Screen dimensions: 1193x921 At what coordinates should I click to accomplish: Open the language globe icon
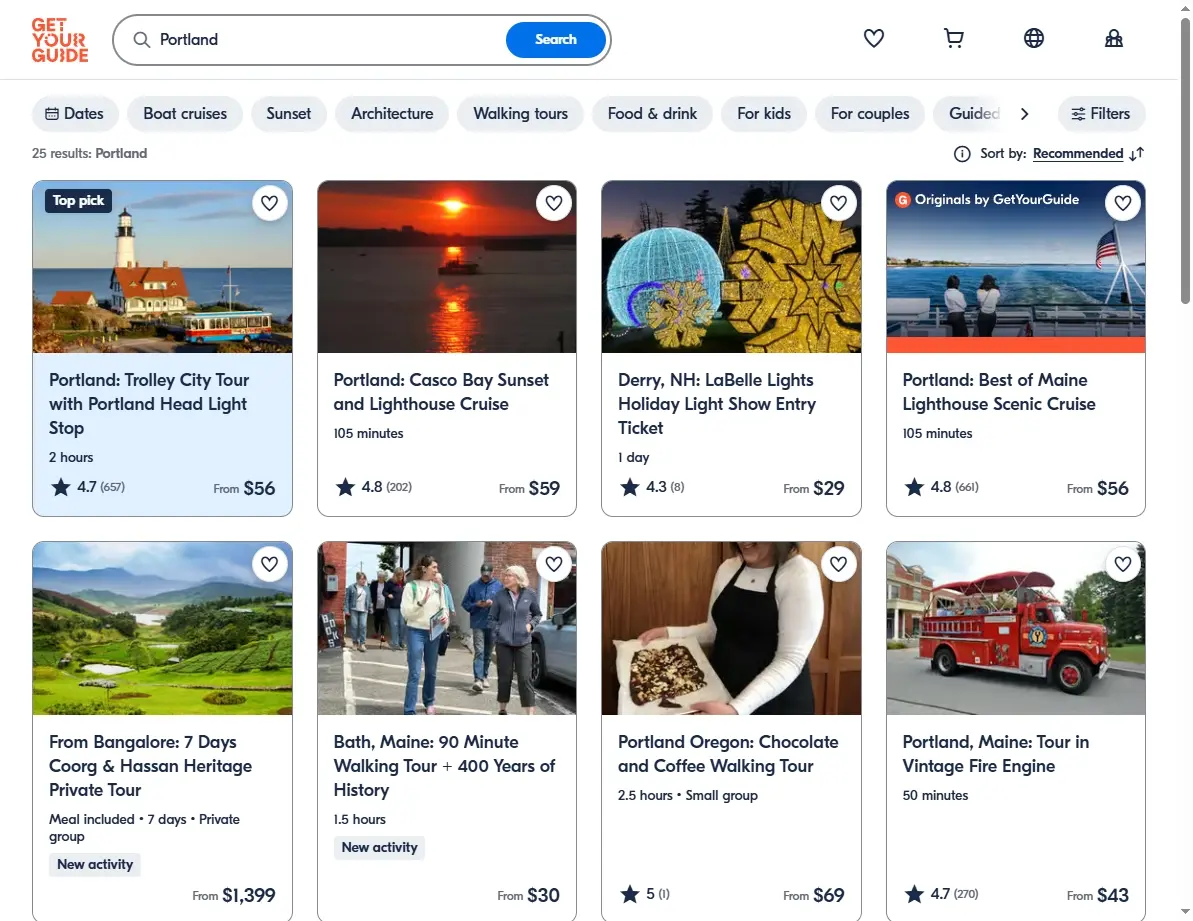(x=1033, y=38)
